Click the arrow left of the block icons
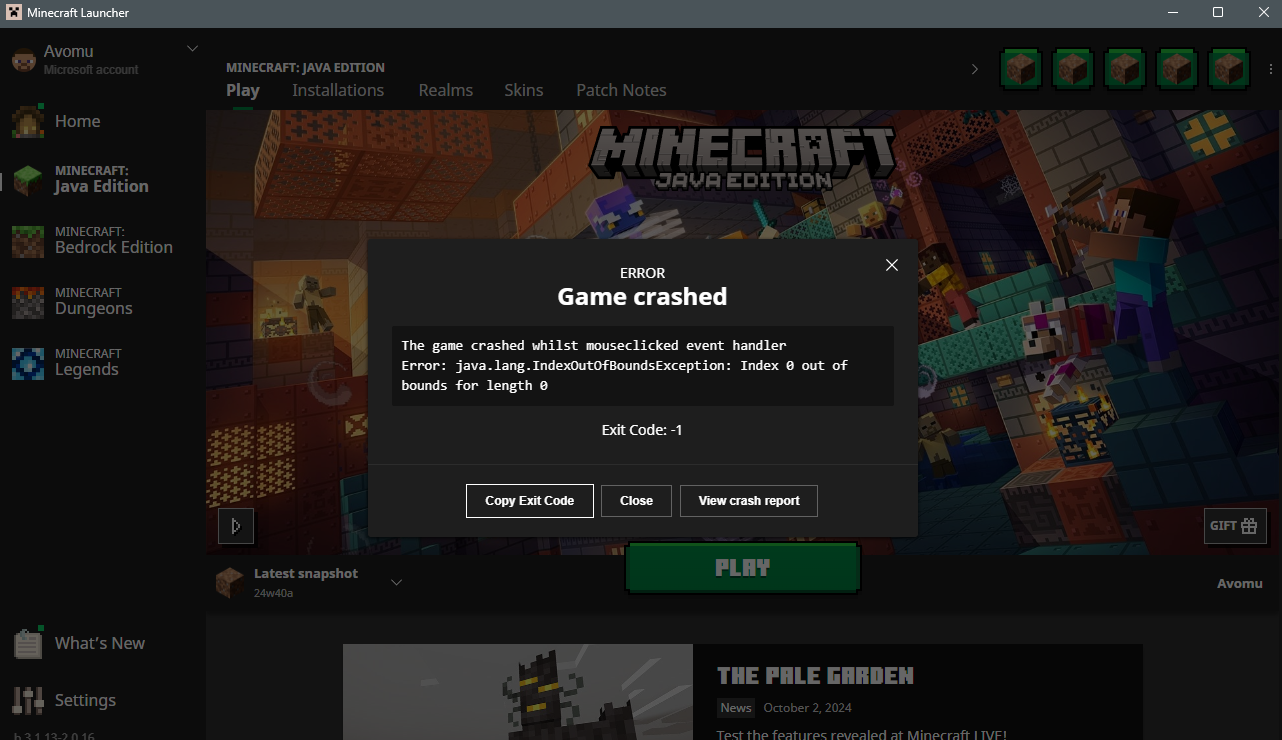 (x=975, y=69)
